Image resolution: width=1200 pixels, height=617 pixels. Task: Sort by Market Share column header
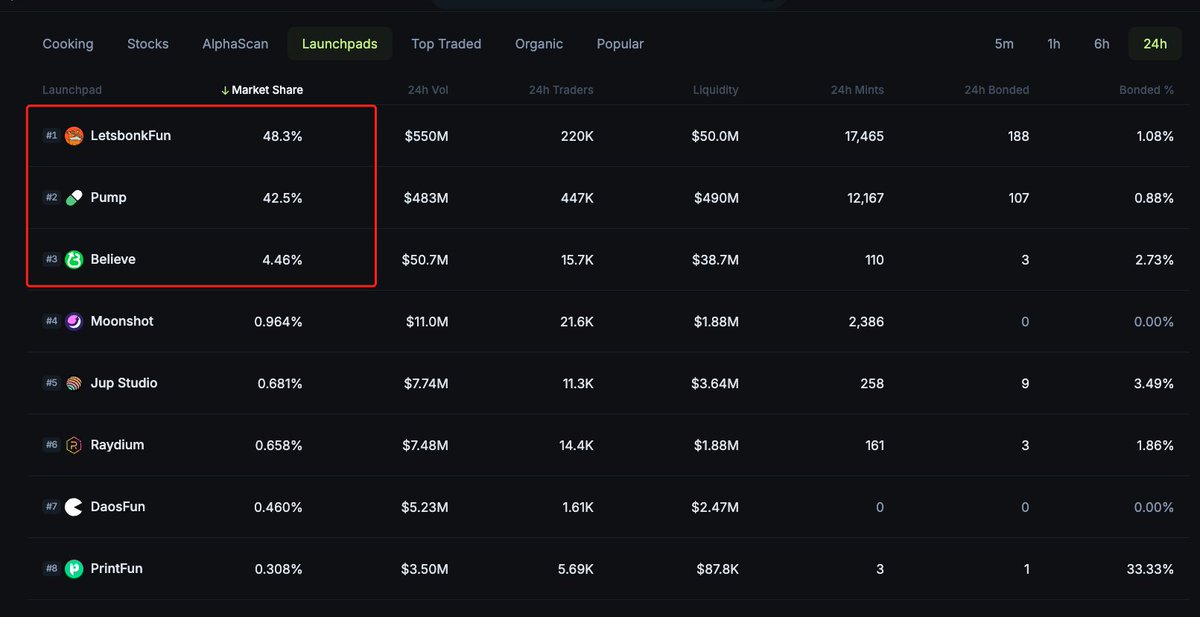266,90
